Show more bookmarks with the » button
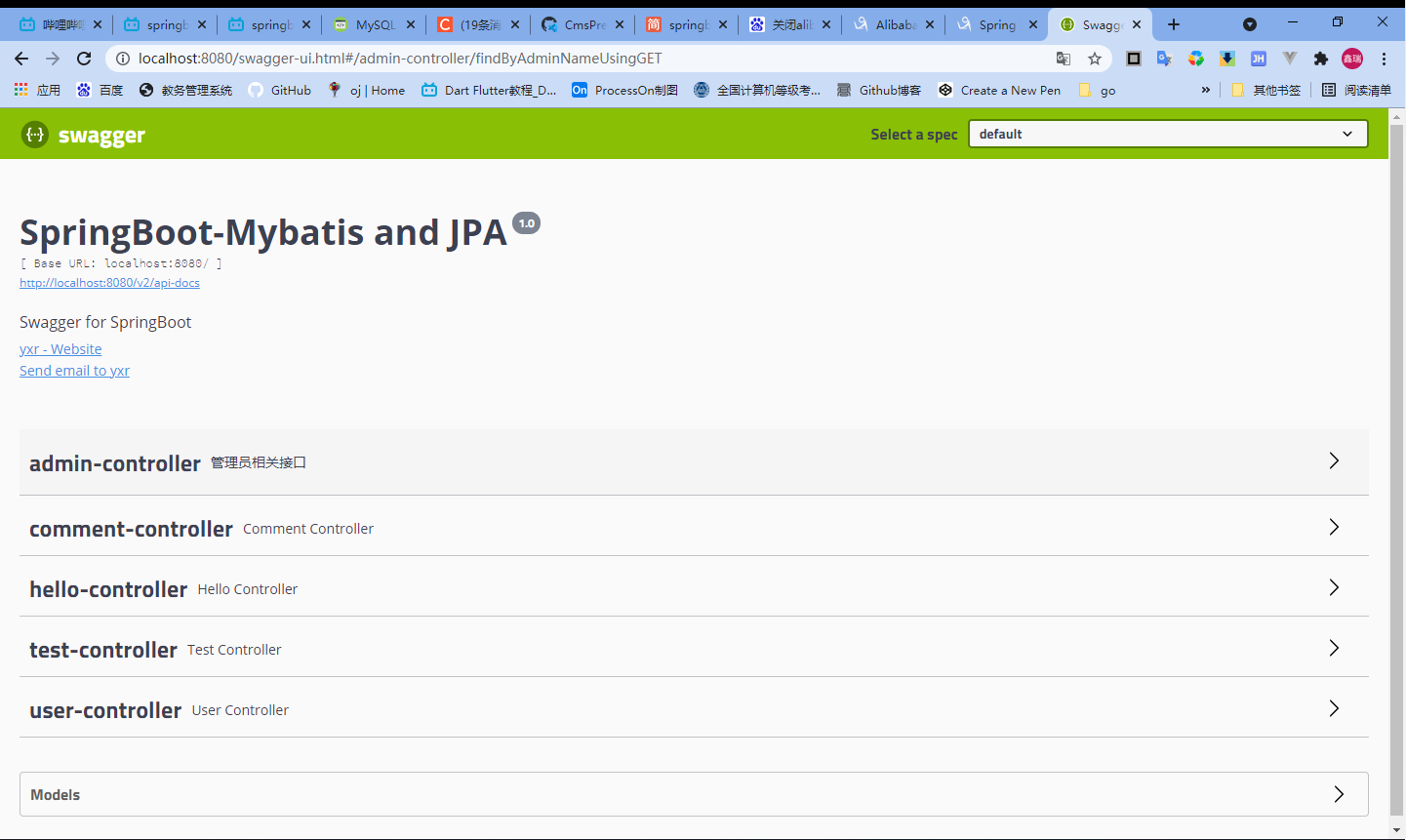Viewport: 1406px width, 840px height. tap(1206, 90)
